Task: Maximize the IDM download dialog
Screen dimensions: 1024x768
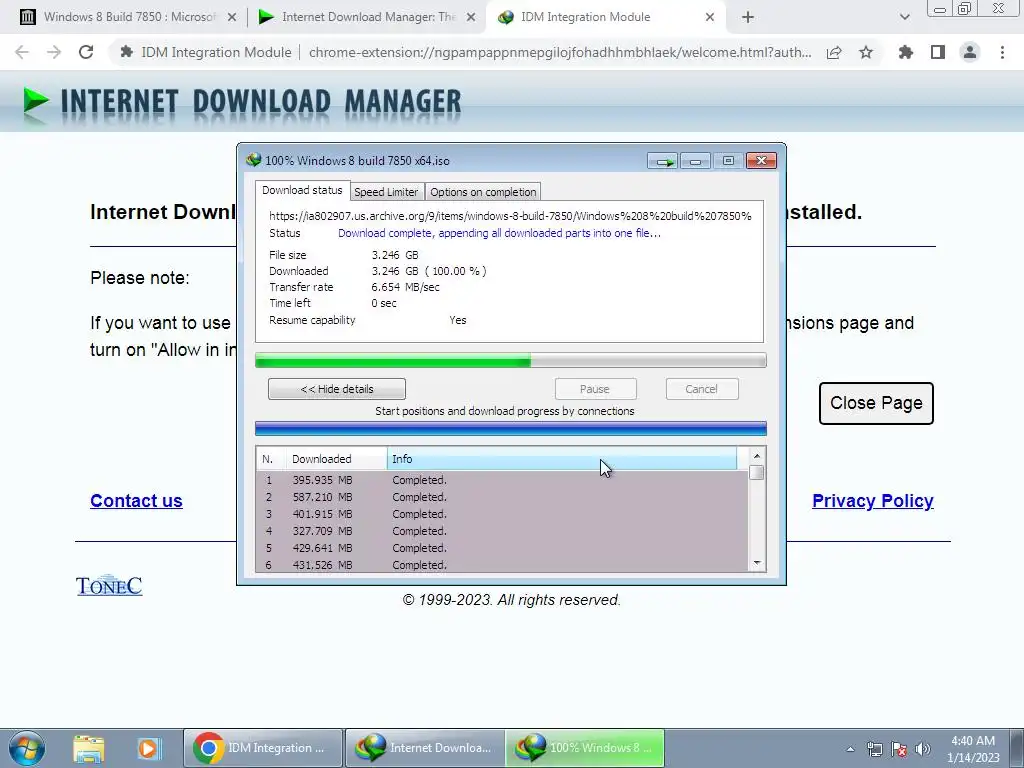Action: click(x=728, y=161)
